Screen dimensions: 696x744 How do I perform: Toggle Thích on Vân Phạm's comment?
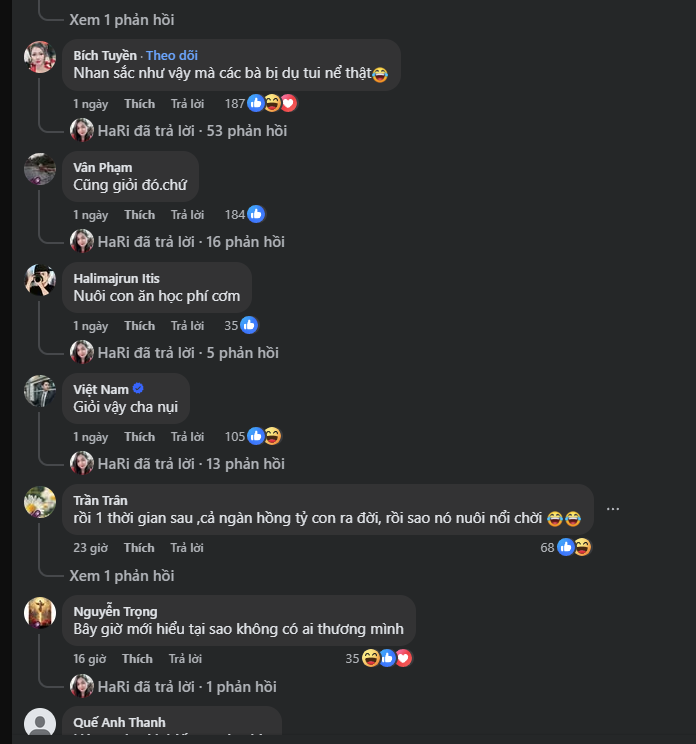click(139, 214)
